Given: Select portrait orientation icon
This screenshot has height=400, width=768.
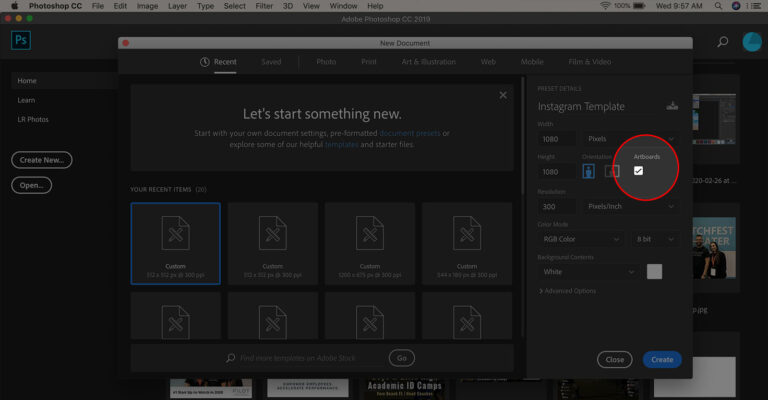Looking at the screenshot, I should pos(588,171).
